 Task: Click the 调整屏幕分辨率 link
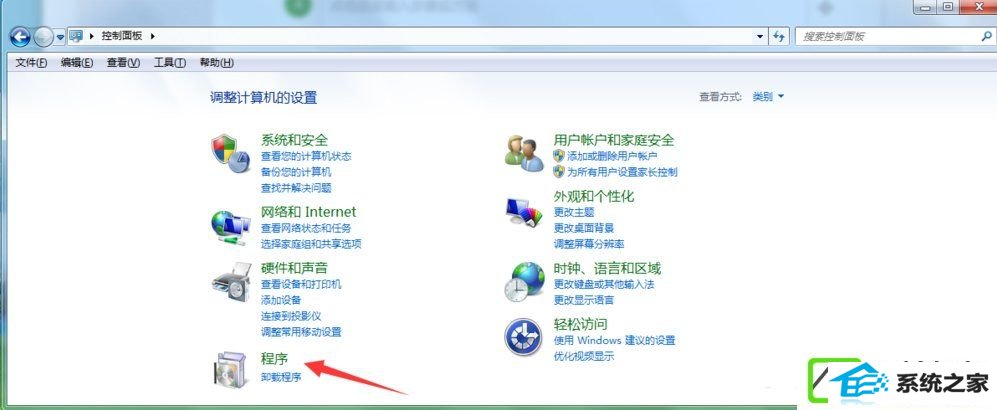589,243
